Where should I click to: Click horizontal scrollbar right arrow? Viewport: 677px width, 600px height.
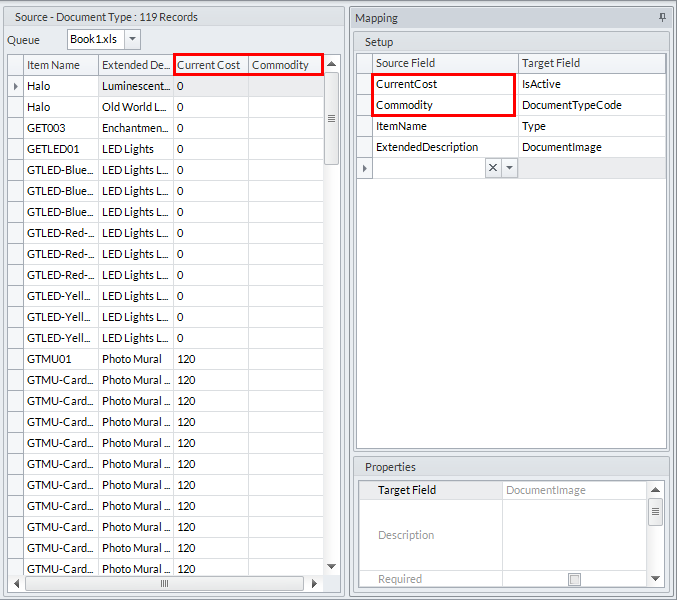coord(313,583)
